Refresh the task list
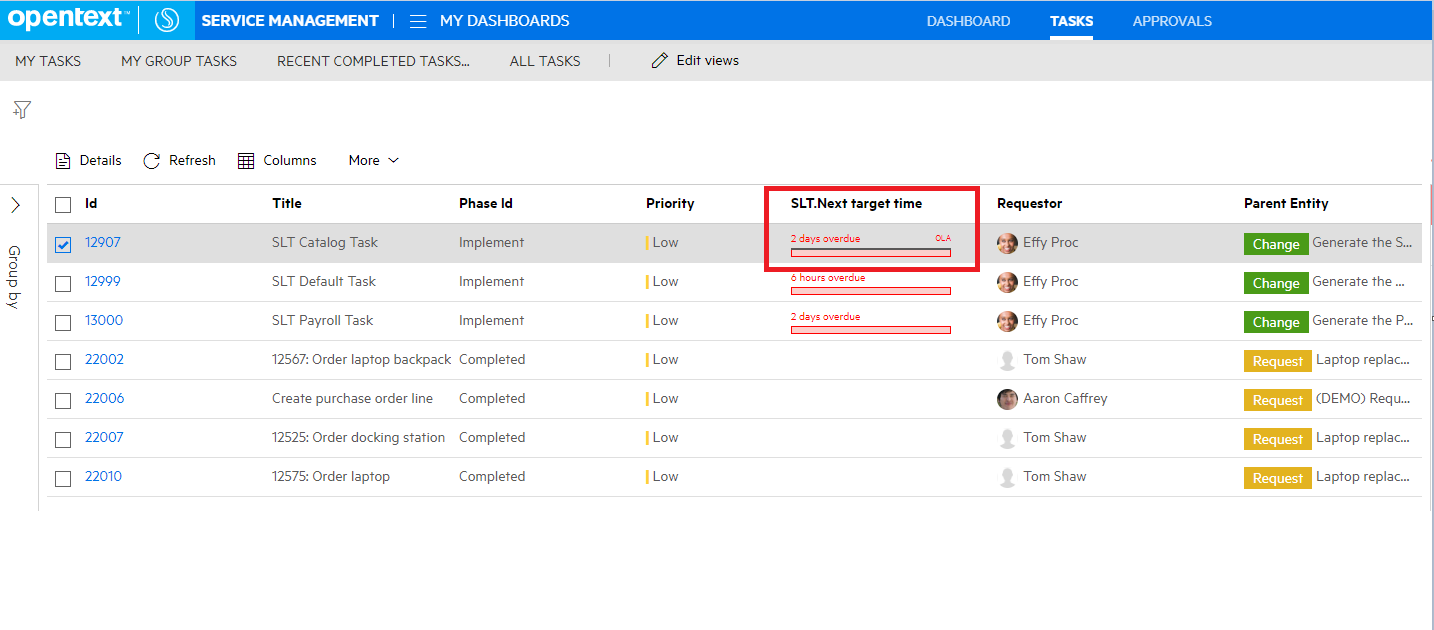This screenshot has height=630, width=1434. (151, 160)
